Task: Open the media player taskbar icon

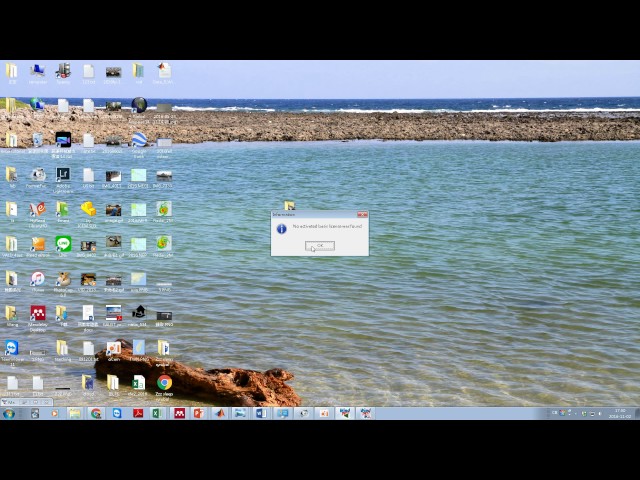Action: (54, 413)
